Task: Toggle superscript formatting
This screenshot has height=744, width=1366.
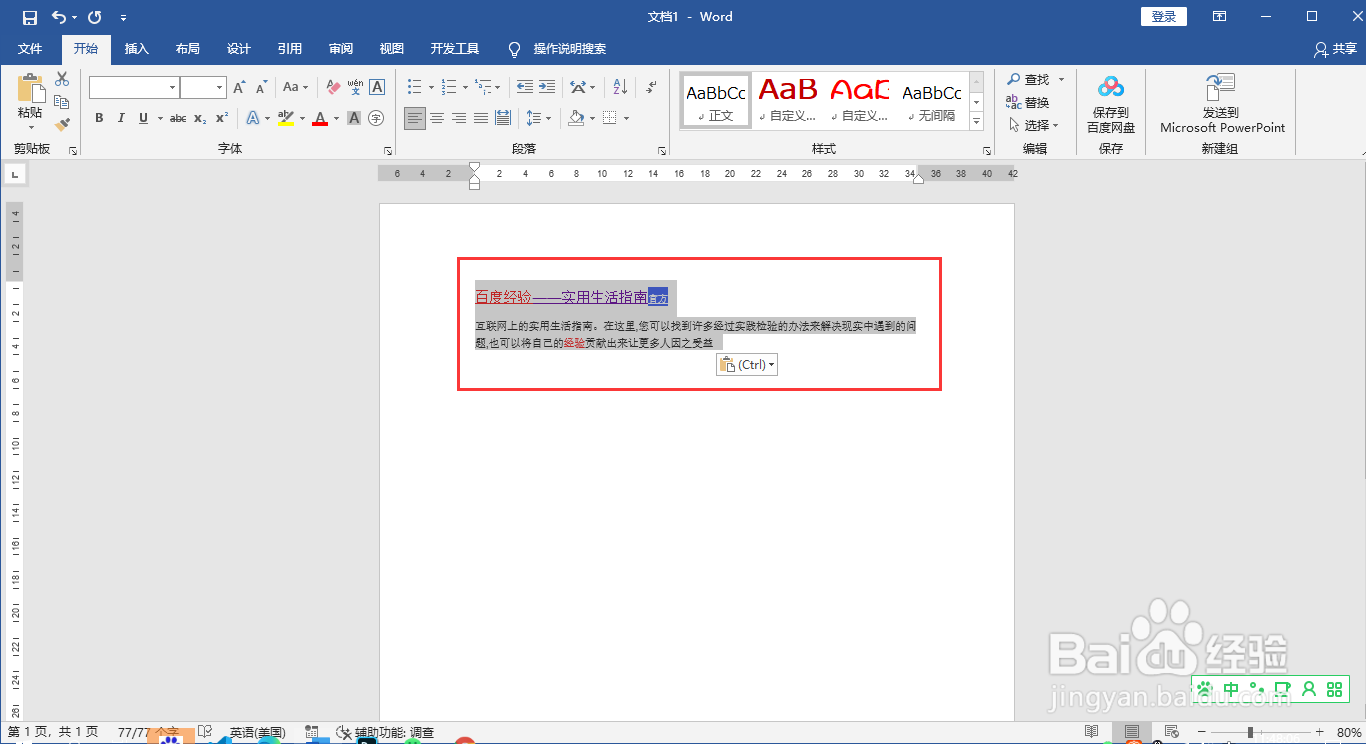Action: (222, 118)
